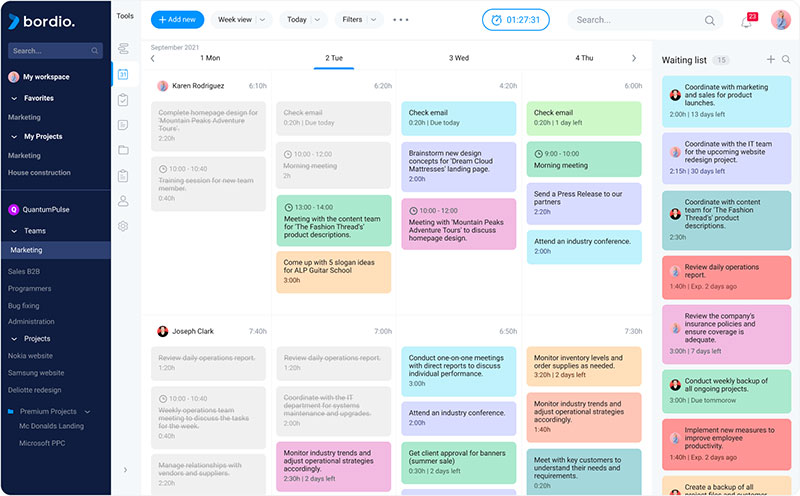The width and height of the screenshot is (800, 496).
Task: Open 'Send a Press Release' task card
Action: tap(584, 204)
